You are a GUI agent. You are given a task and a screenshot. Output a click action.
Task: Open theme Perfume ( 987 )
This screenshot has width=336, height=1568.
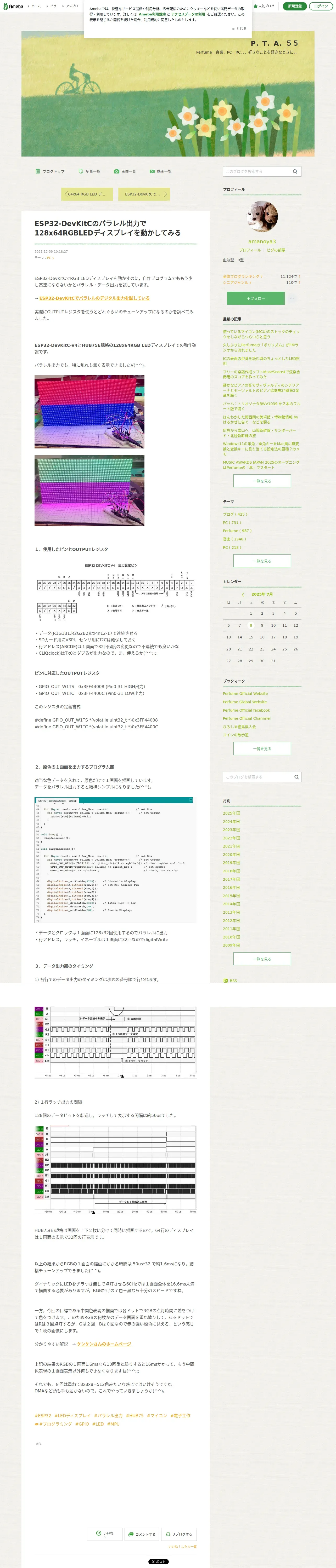click(x=237, y=531)
